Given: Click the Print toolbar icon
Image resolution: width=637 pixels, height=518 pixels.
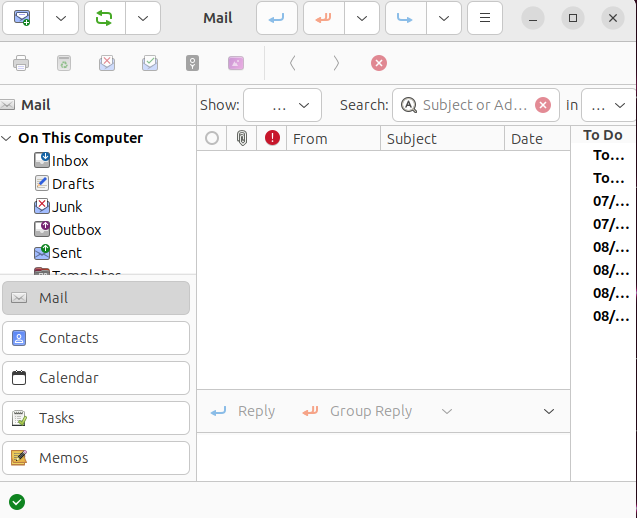Looking at the screenshot, I should pyautogui.click(x=21, y=63).
